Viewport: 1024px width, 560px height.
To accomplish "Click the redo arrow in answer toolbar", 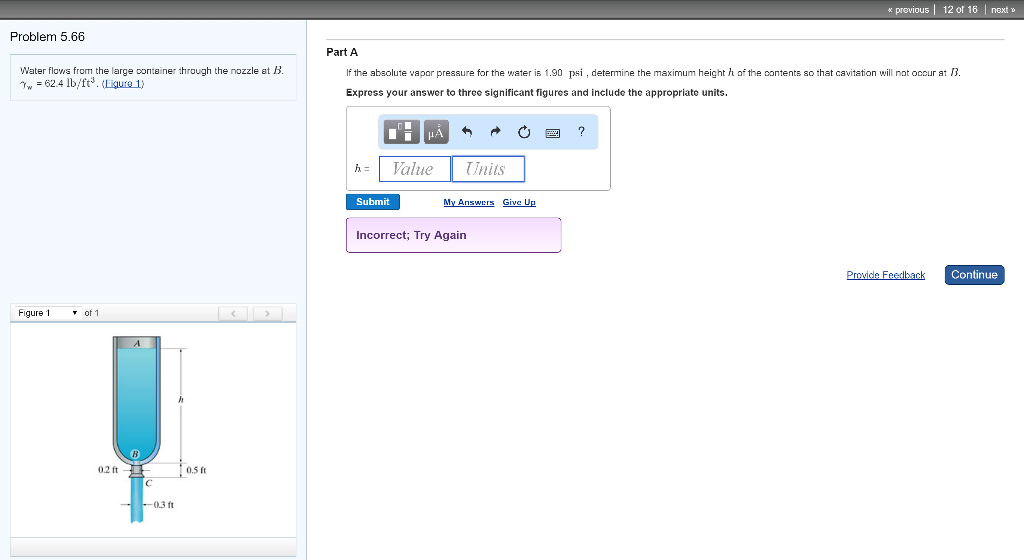I will tap(494, 132).
